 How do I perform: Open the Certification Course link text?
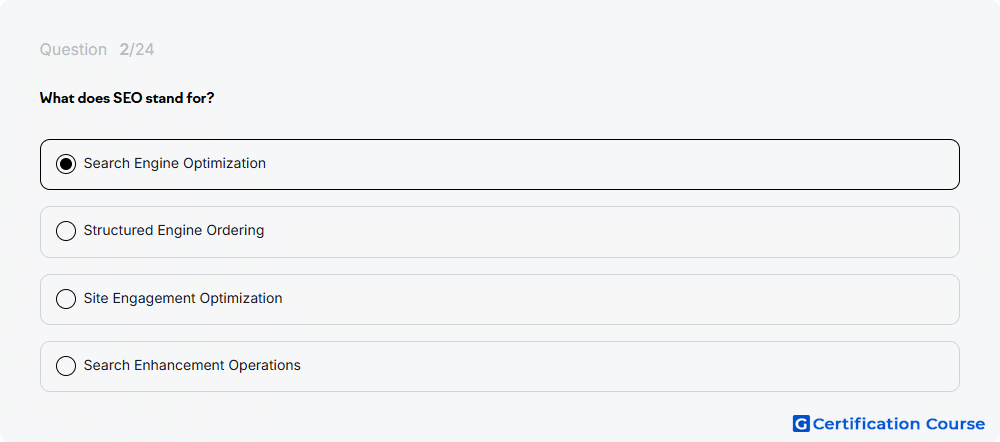(899, 424)
